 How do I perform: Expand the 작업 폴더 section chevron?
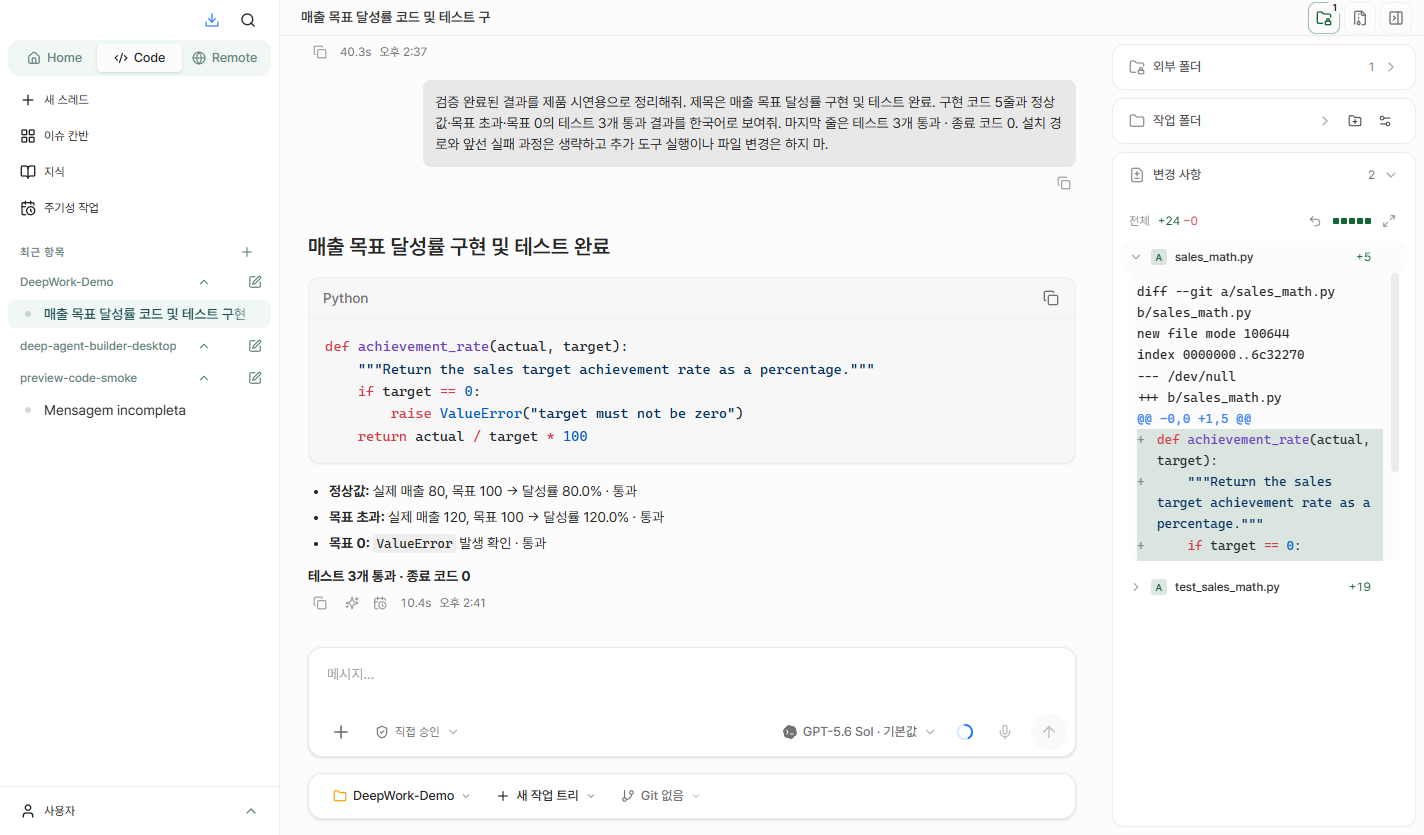[1325, 121]
